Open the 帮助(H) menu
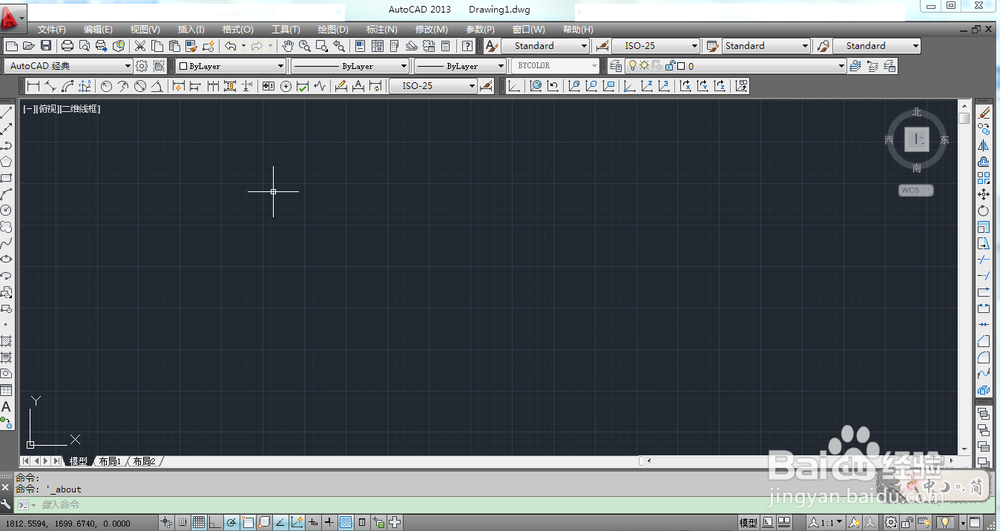Viewport: 1000px width, 531px height. click(578, 29)
